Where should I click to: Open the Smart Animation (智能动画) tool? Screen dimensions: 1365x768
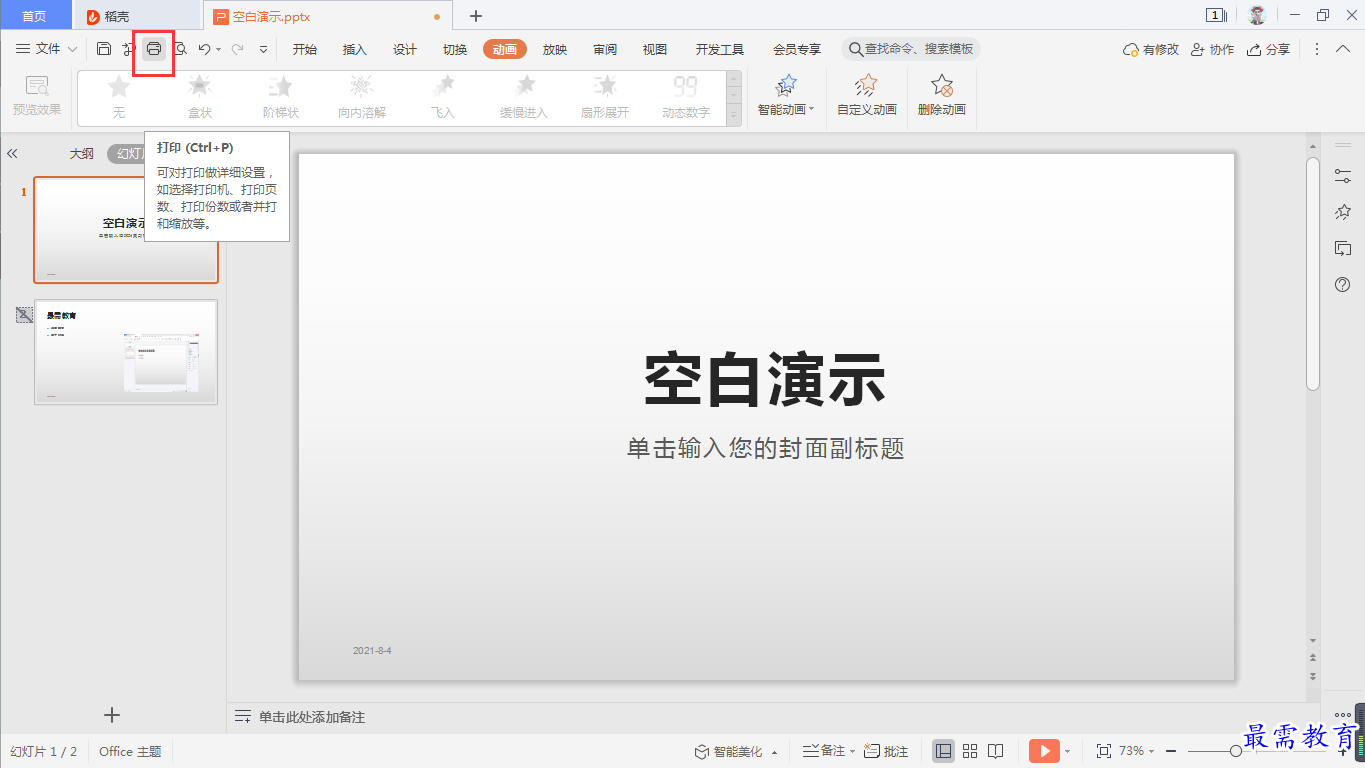pyautogui.click(x=786, y=97)
